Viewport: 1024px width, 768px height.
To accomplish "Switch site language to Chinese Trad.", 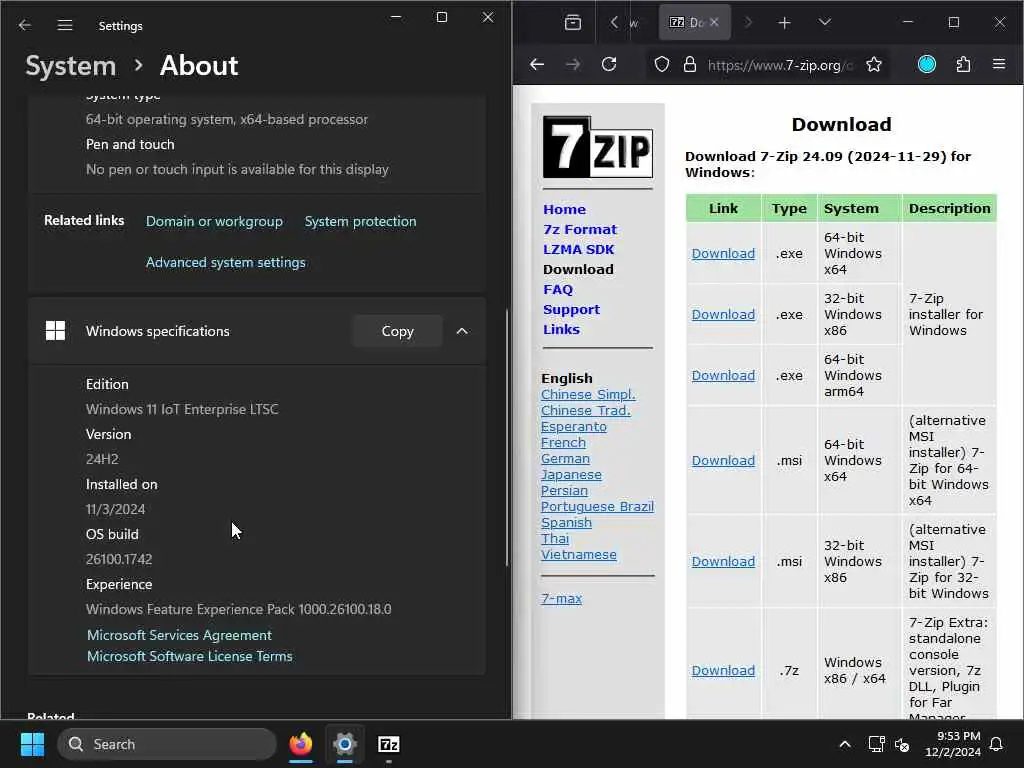I will click(585, 411).
